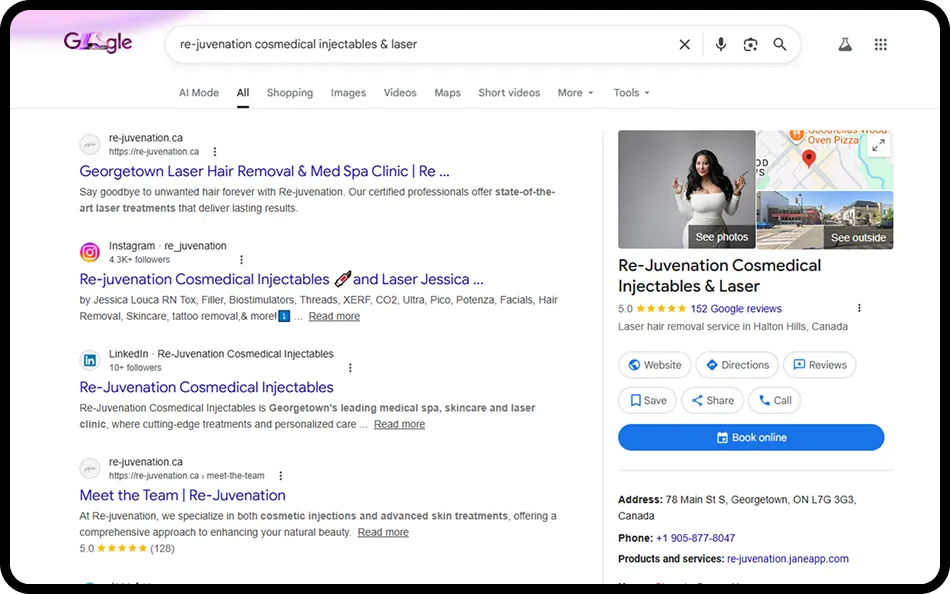Expand the Tools dropdown

point(631,93)
